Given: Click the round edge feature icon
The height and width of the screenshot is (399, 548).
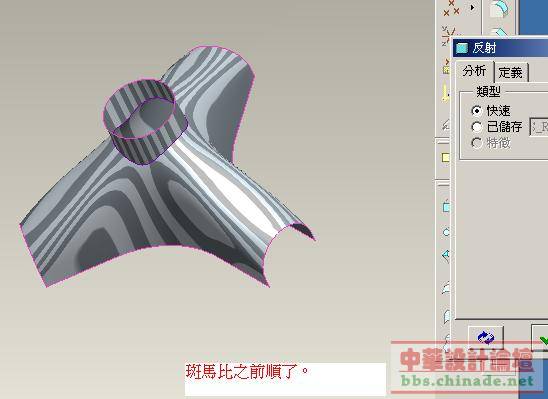Looking at the screenshot, I should (x=499, y=8).
